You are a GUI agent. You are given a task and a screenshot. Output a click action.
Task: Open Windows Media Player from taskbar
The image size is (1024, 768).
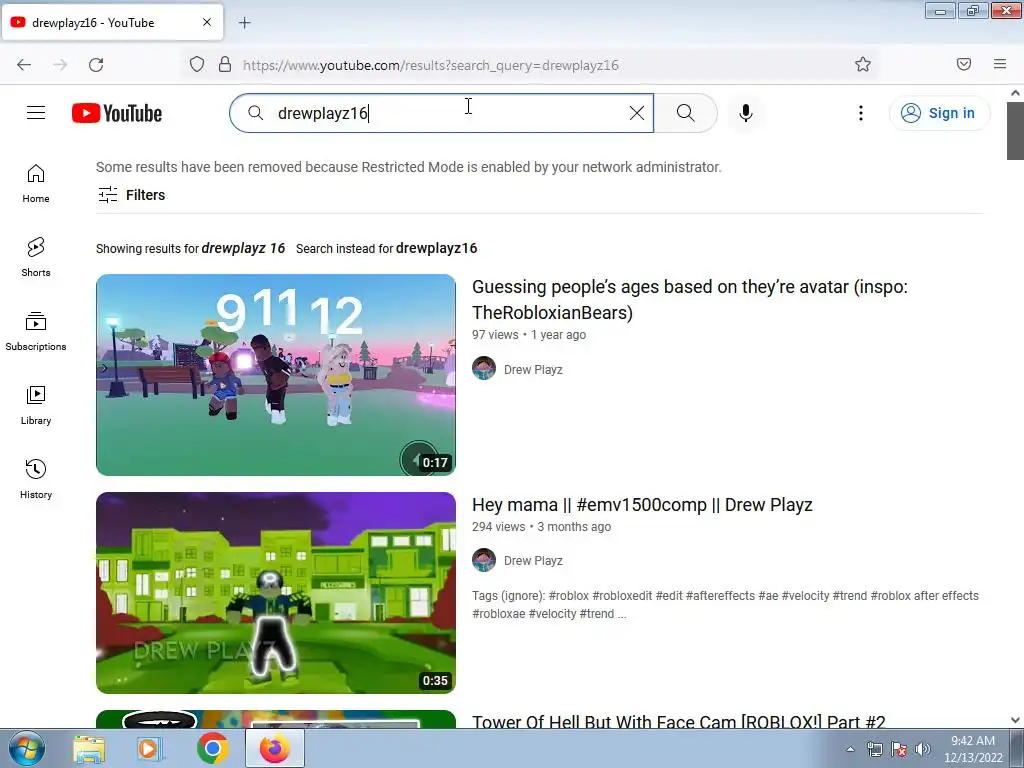[x=150, y=749]
